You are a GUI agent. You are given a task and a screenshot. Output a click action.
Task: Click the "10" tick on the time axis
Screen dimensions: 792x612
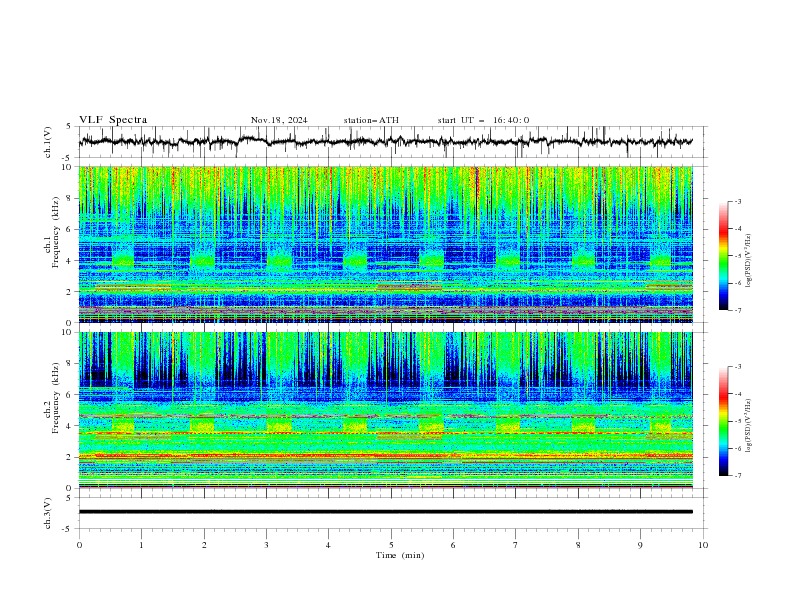(x=703, y=545)
